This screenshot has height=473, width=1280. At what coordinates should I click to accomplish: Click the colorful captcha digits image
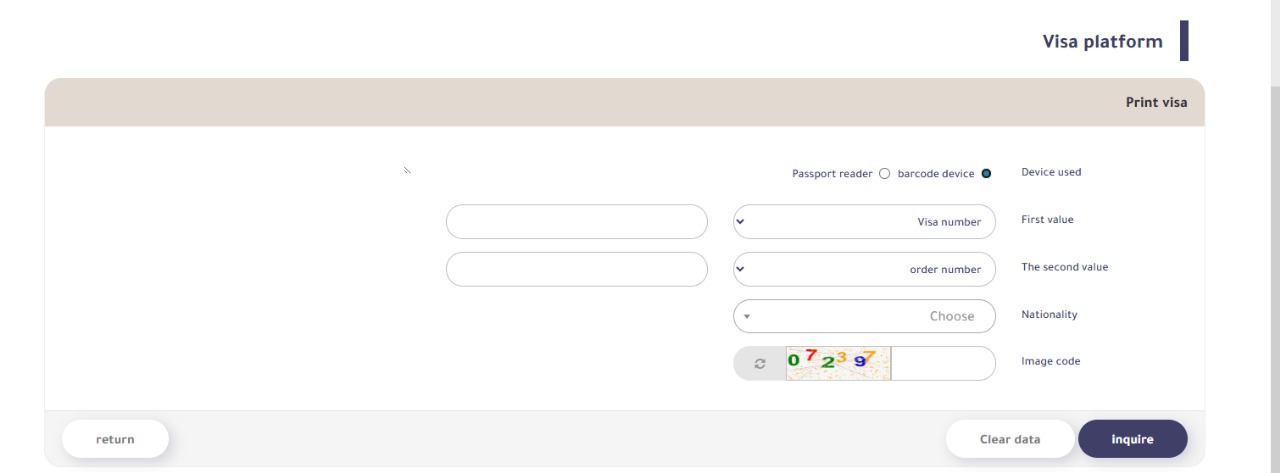click(838, 364)
